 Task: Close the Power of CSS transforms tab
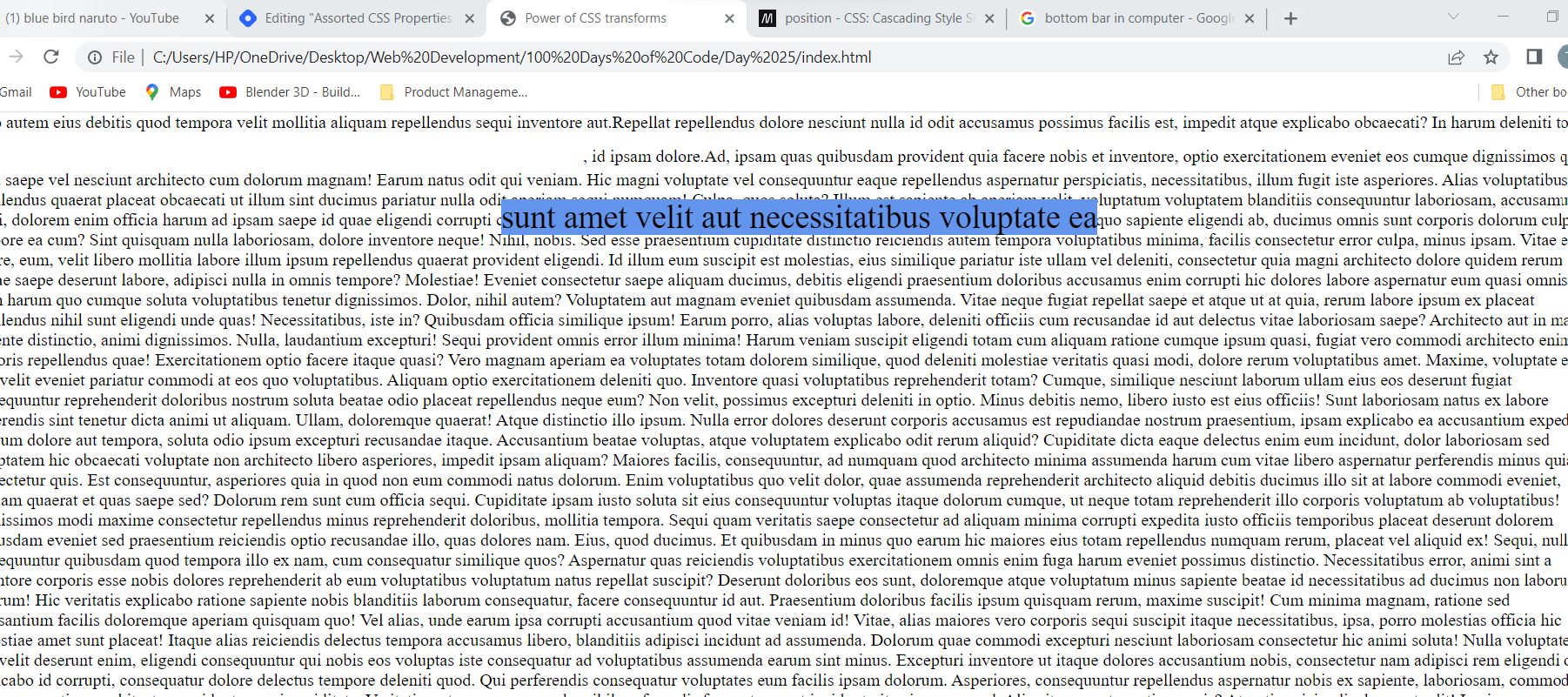pyautogui.click(x=729, y=18)
